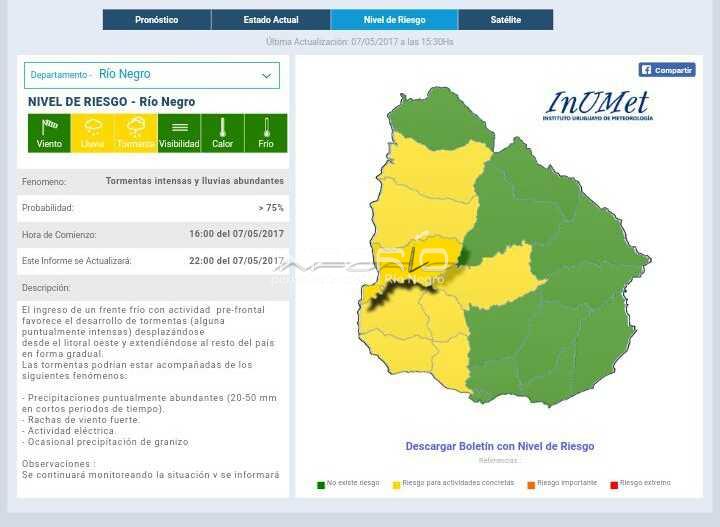
Task: Select the Tormenta storm risk icon
Action: pyautogui.click(x=136, y=132)
